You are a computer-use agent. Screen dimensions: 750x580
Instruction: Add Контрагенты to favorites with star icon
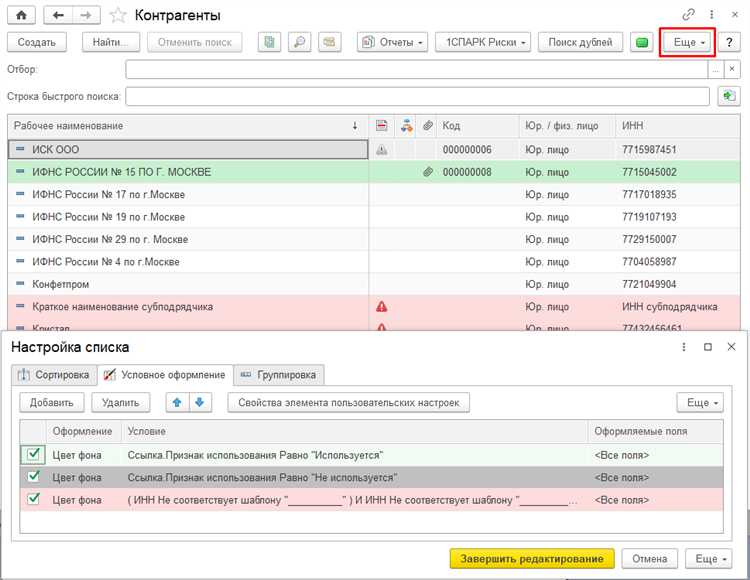118,16
